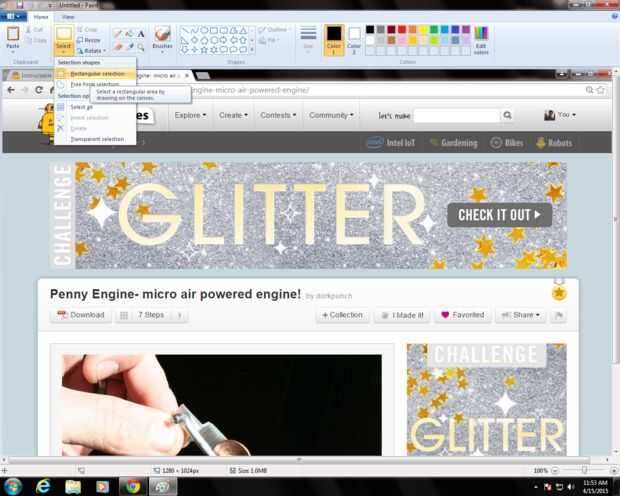Choose the Line shape in Shapes gallery
The width and height of the screenshot is (620, 496).
[x=185, y=30]
